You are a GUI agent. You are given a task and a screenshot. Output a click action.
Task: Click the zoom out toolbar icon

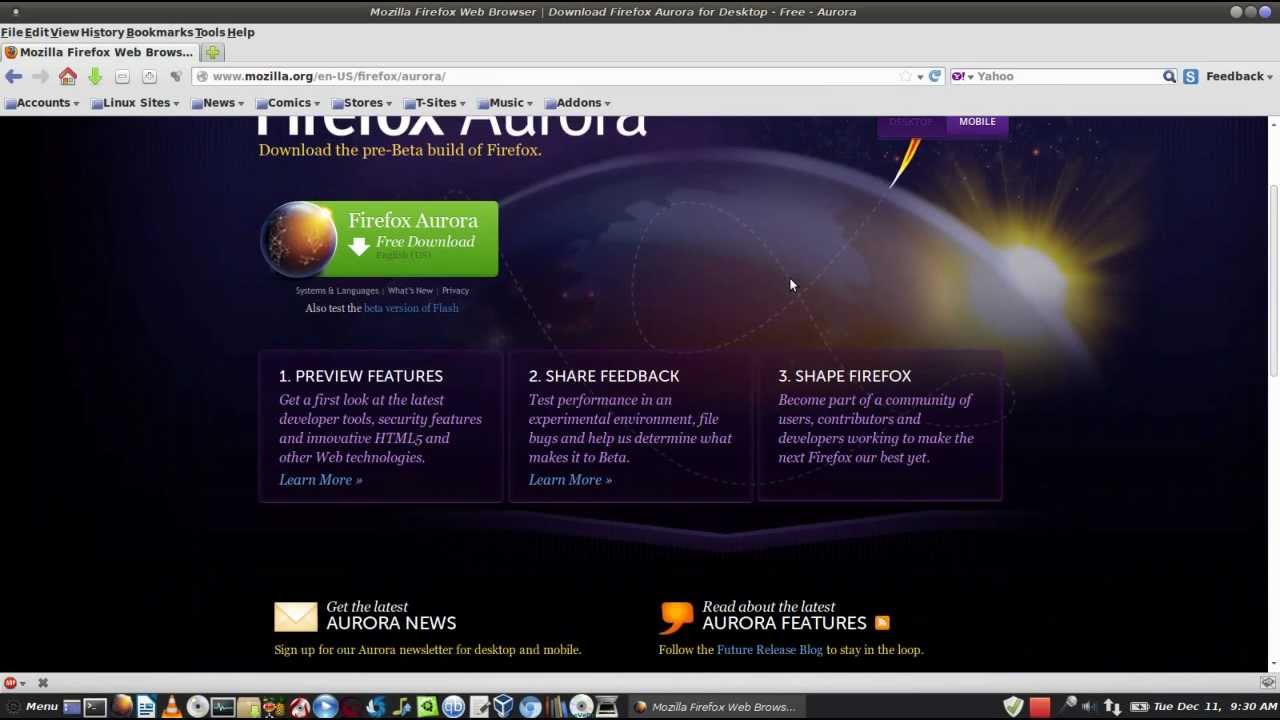122,76
